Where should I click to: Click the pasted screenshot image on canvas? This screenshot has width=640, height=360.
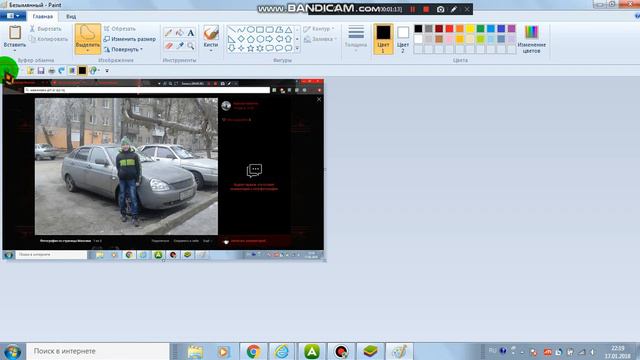tap(163, 169)
